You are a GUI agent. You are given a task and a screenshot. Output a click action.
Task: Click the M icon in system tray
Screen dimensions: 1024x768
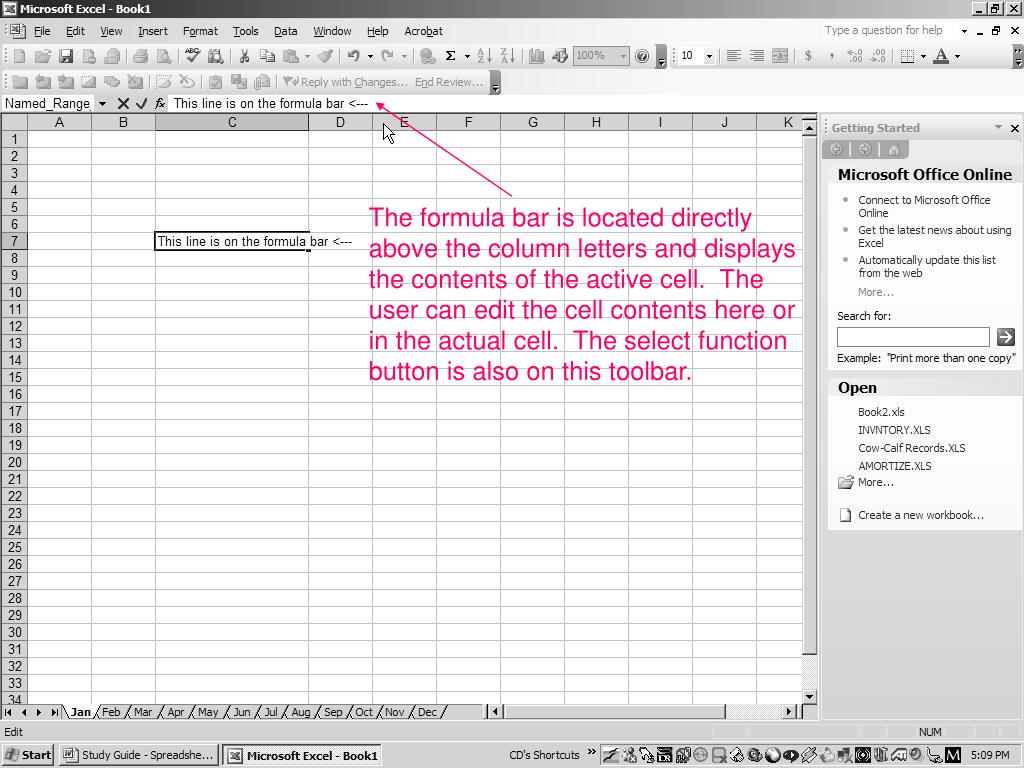coord(953,756)
